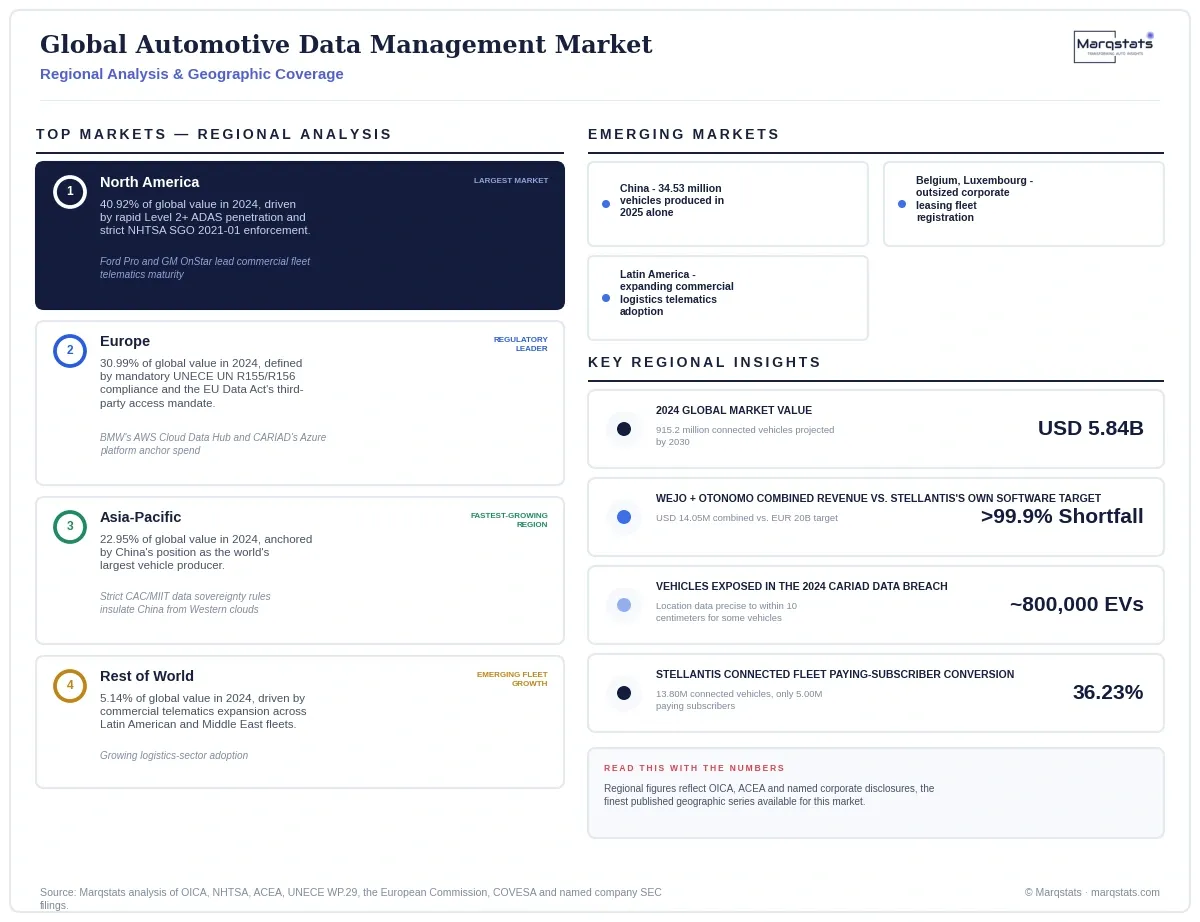Click the dot icon for CARIAD data breach
The height and width of the screenshot is (922, 1200).
624,605
